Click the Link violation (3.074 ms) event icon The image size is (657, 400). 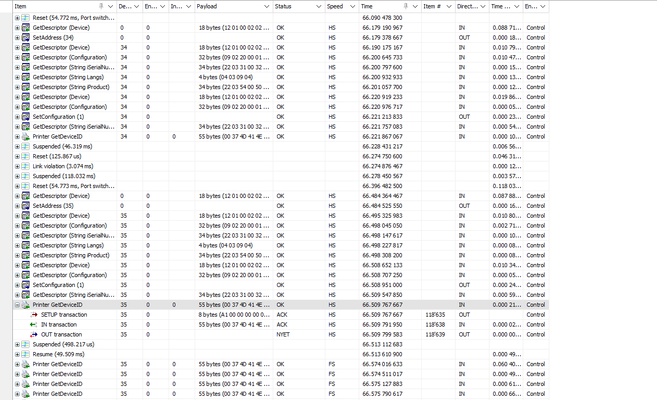point(26,166)
